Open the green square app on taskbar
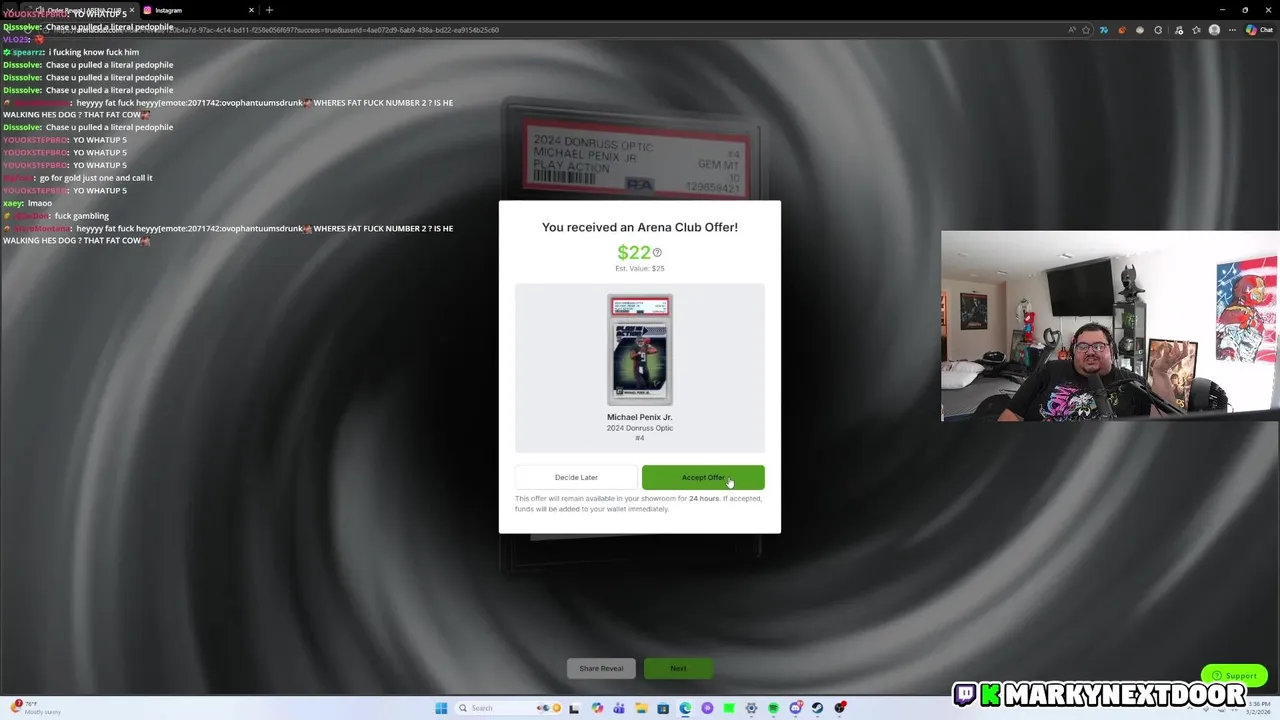 pos(729,708)
